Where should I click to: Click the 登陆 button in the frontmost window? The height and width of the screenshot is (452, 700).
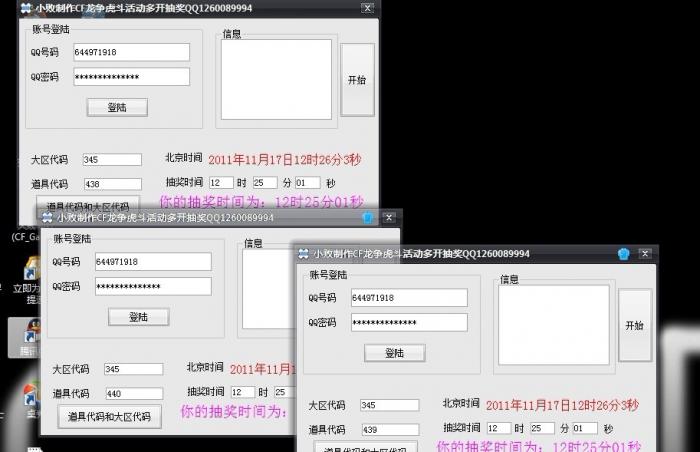coord(395,353)
